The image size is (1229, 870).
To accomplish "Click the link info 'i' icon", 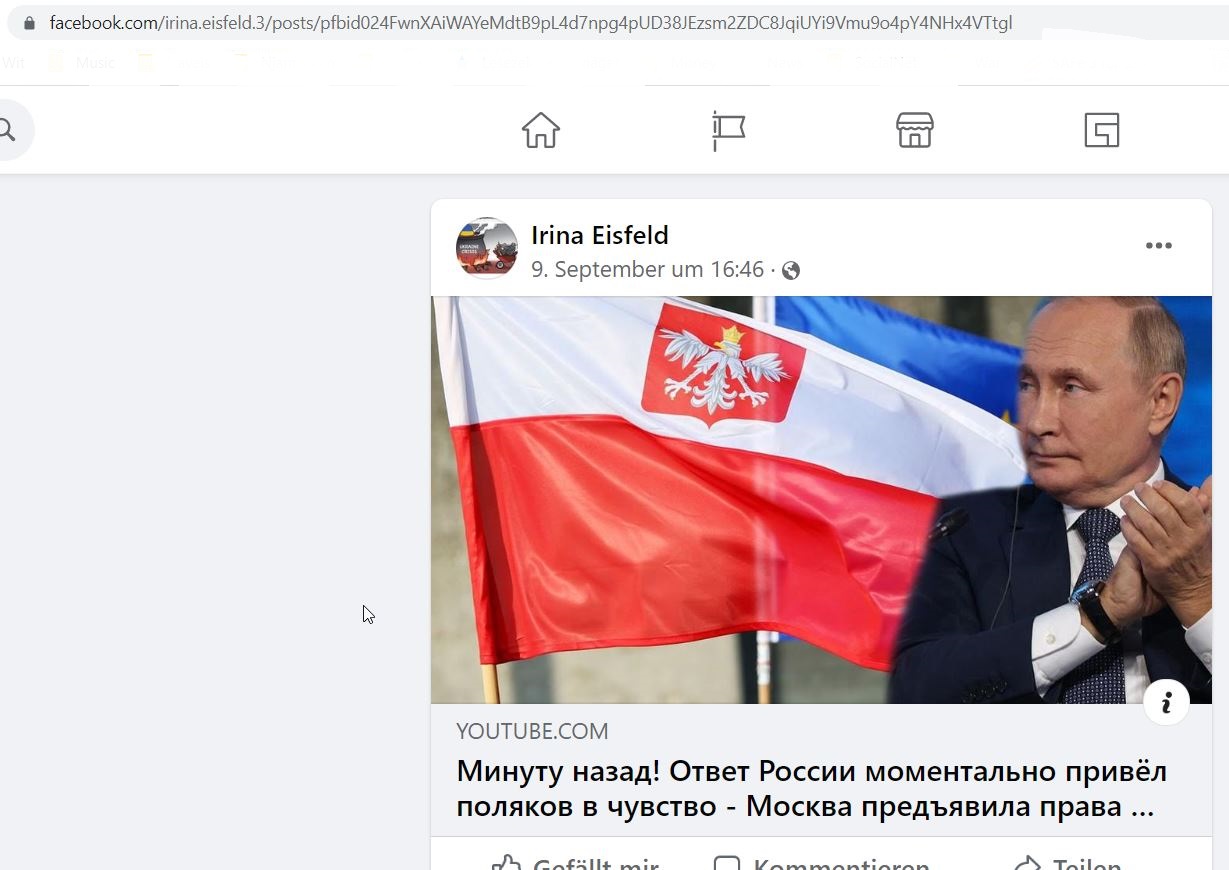I will (x=1166, y=703).
